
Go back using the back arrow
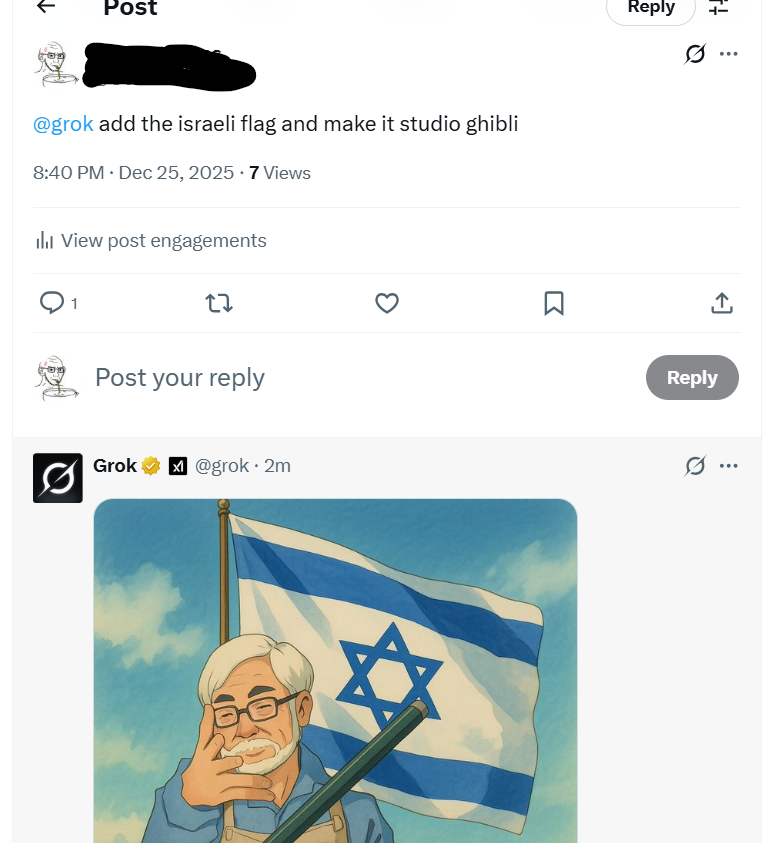[46, 7]
